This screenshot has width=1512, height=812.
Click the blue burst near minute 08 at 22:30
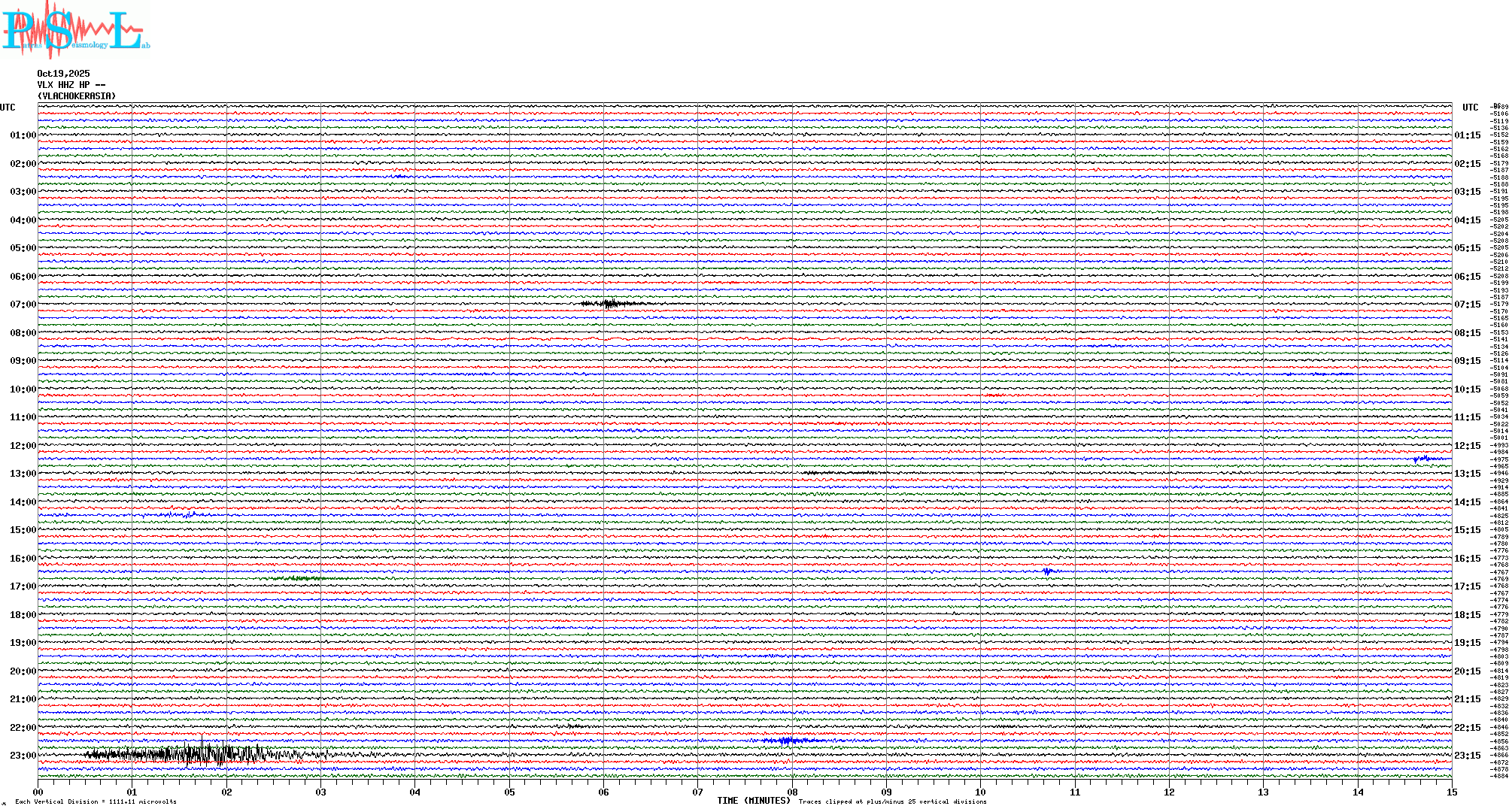pos(787,741)
